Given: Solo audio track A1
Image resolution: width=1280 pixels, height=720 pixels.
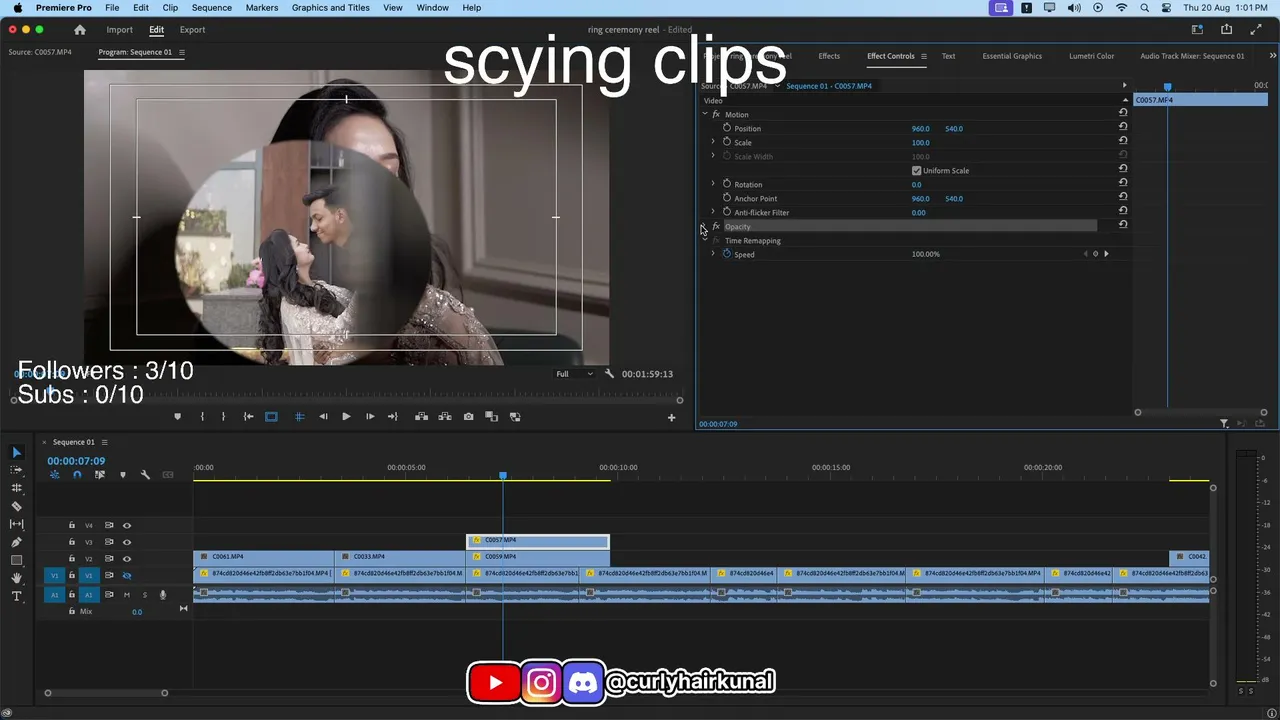Looking at the screenshot, I should (144, 595).
